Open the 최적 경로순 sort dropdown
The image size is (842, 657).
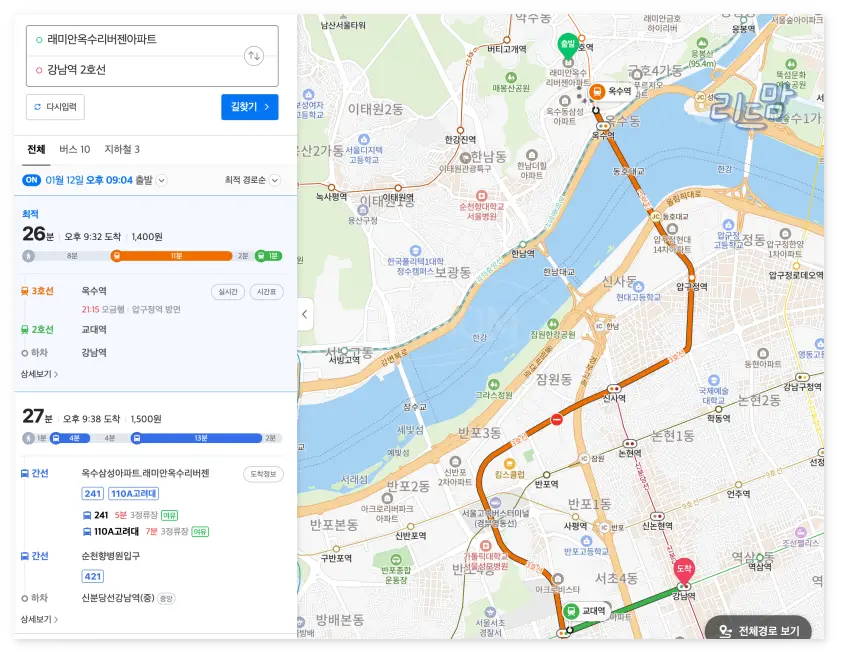[x=252, y=180]
